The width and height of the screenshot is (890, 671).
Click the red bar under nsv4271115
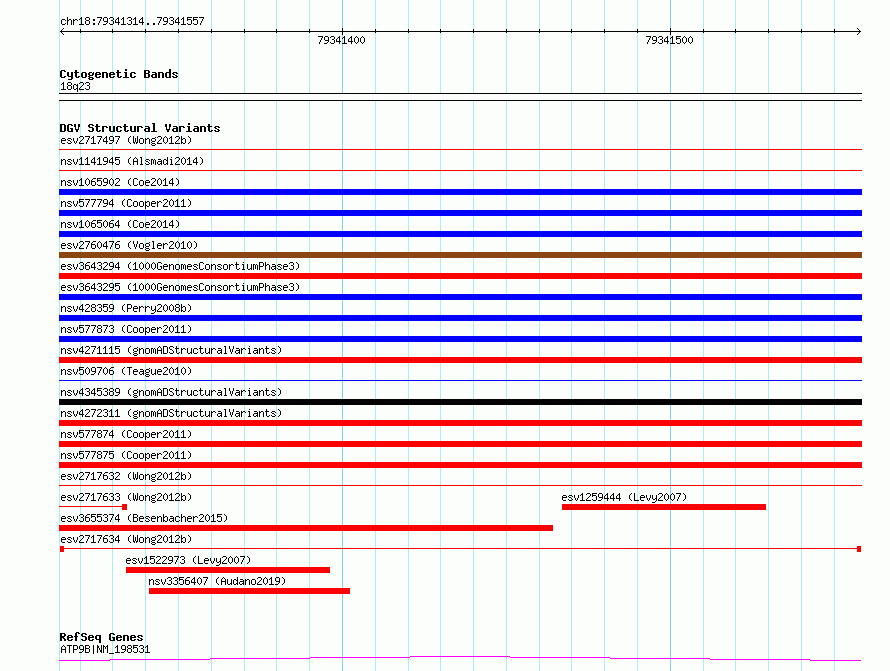(460, 360)
